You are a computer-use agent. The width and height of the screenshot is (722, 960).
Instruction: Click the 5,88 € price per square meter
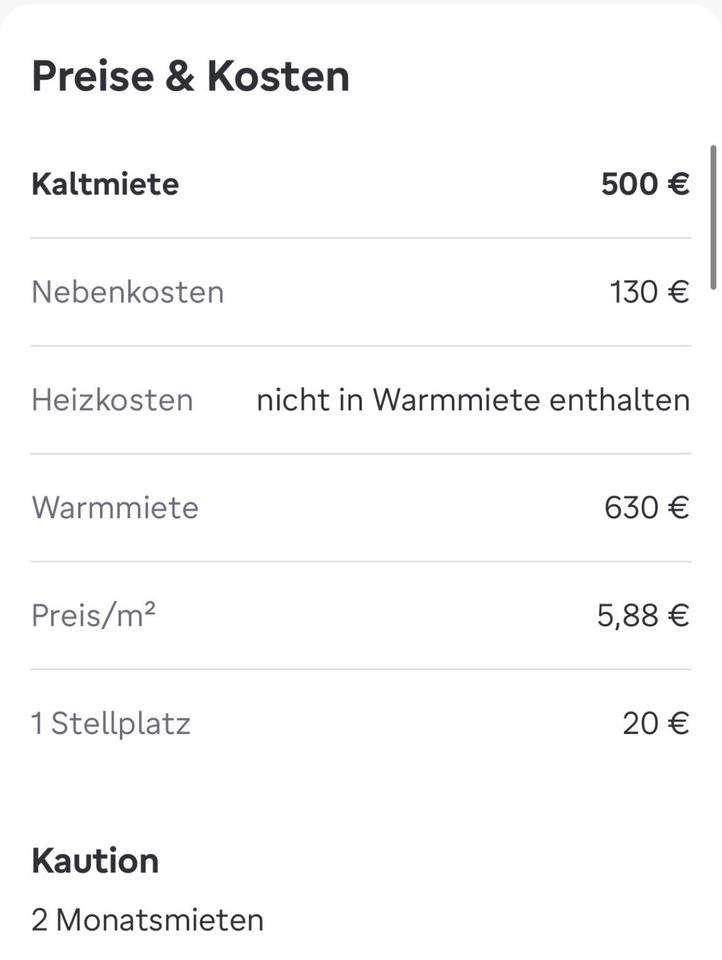click(643, 616)
